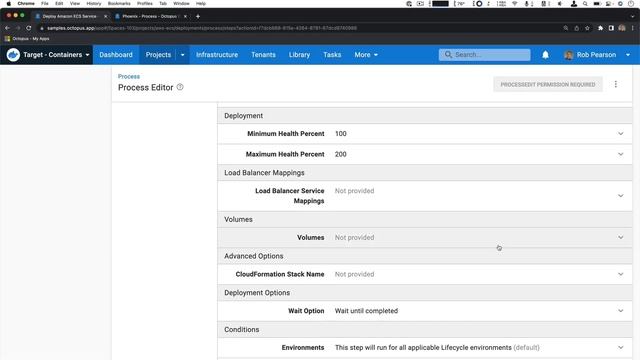This screenshot has height=360, width=640.
Task: Open Chrome File menu
Action: (x=44, y=4)
